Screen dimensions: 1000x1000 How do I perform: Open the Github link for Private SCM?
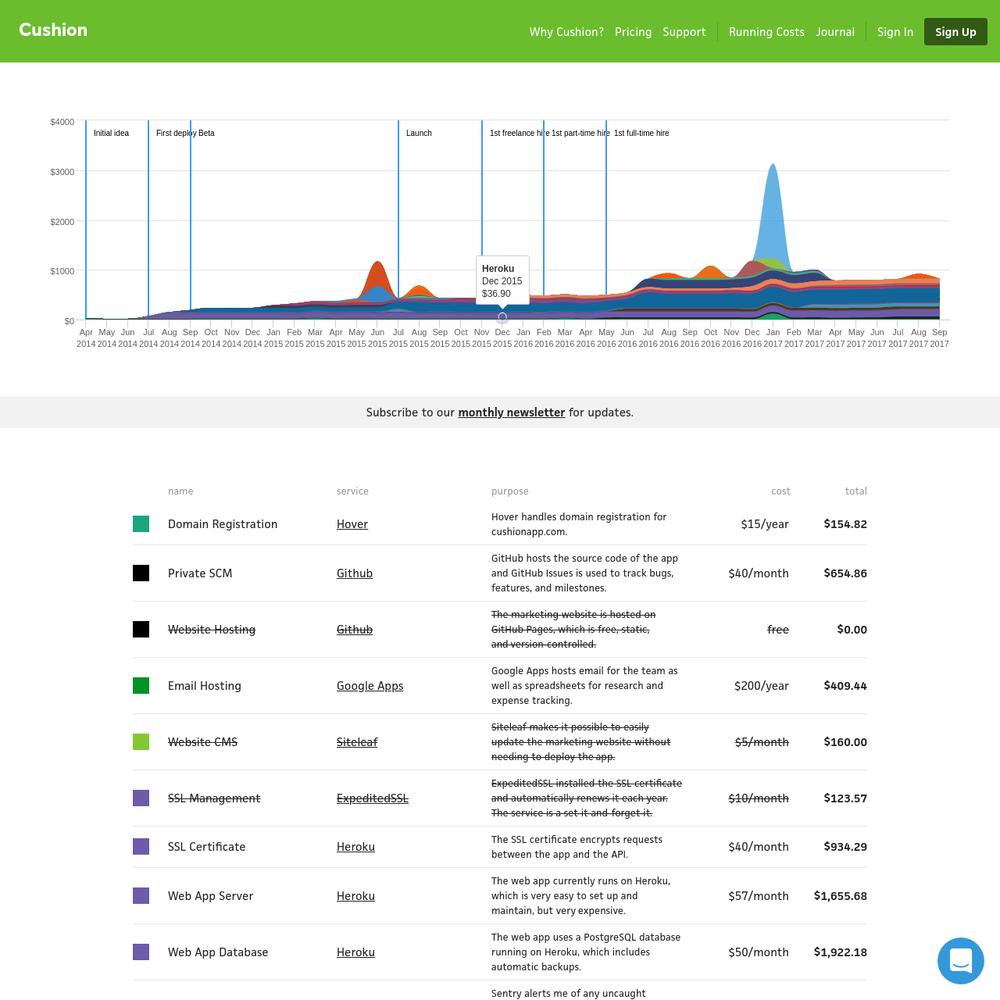[x=355, y=573]
